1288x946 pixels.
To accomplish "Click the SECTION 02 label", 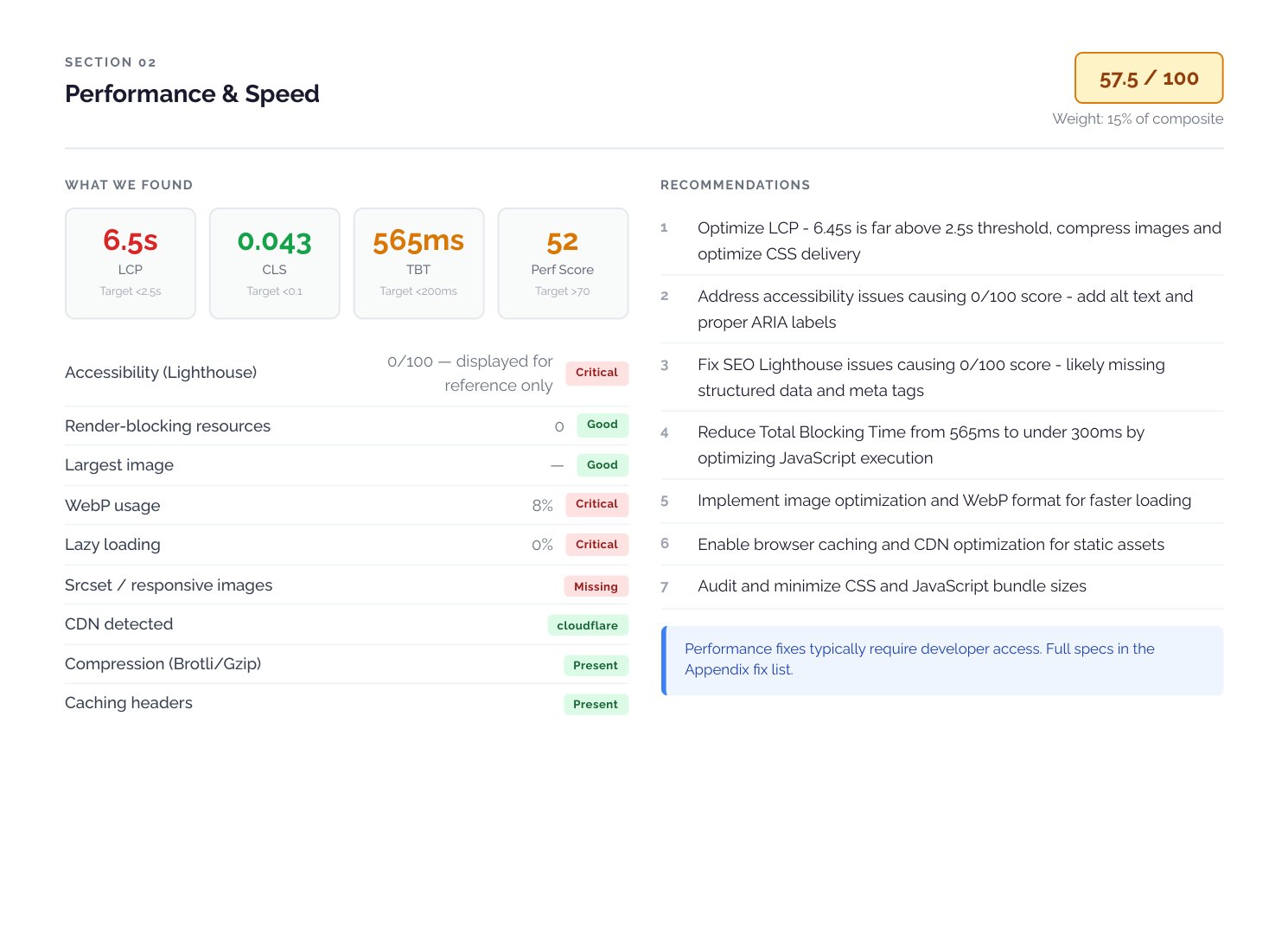I will pyautogui.click(x=111, y=62).
